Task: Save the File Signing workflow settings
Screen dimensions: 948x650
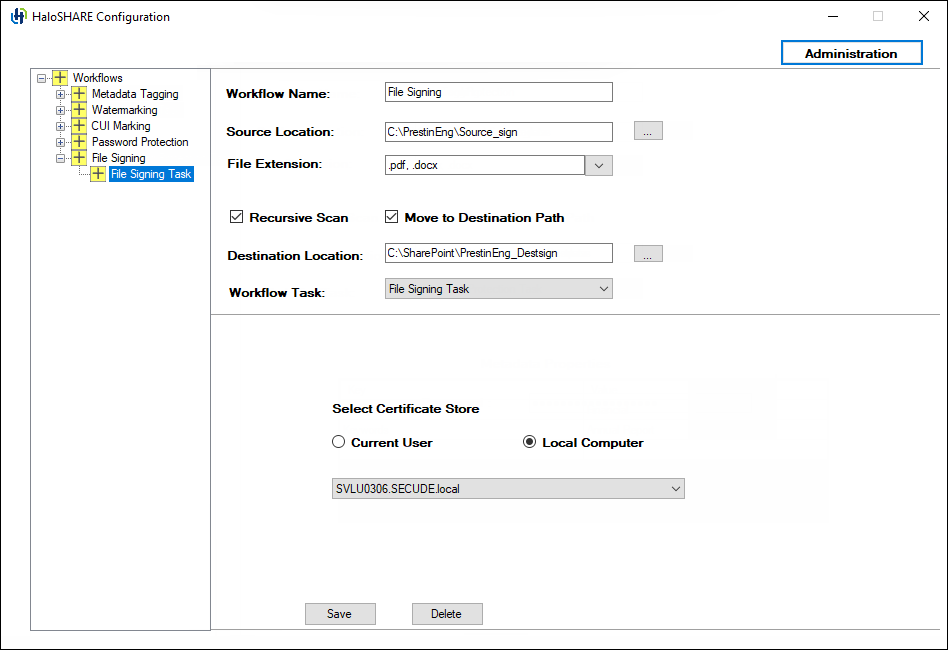Action: [x=340, y=613]
